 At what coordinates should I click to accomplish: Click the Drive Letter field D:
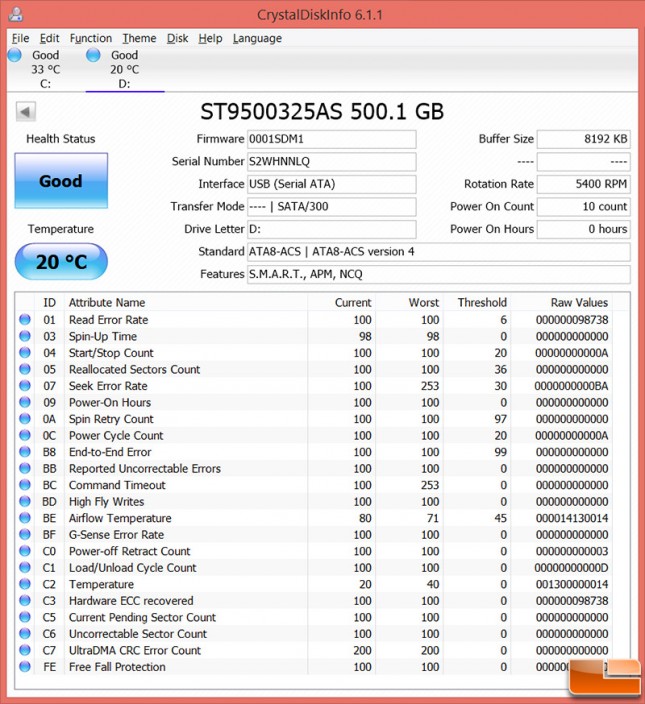pyautogui.click(x=331, y=229)
